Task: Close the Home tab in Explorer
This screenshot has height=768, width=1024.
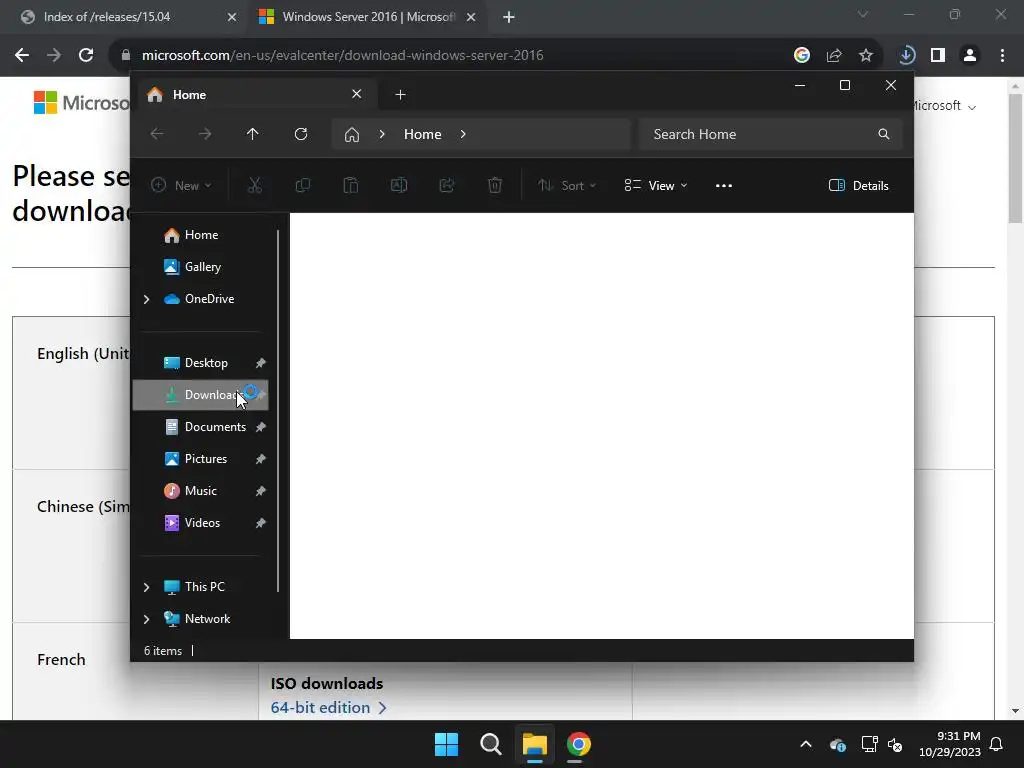Action: [357, 94]
